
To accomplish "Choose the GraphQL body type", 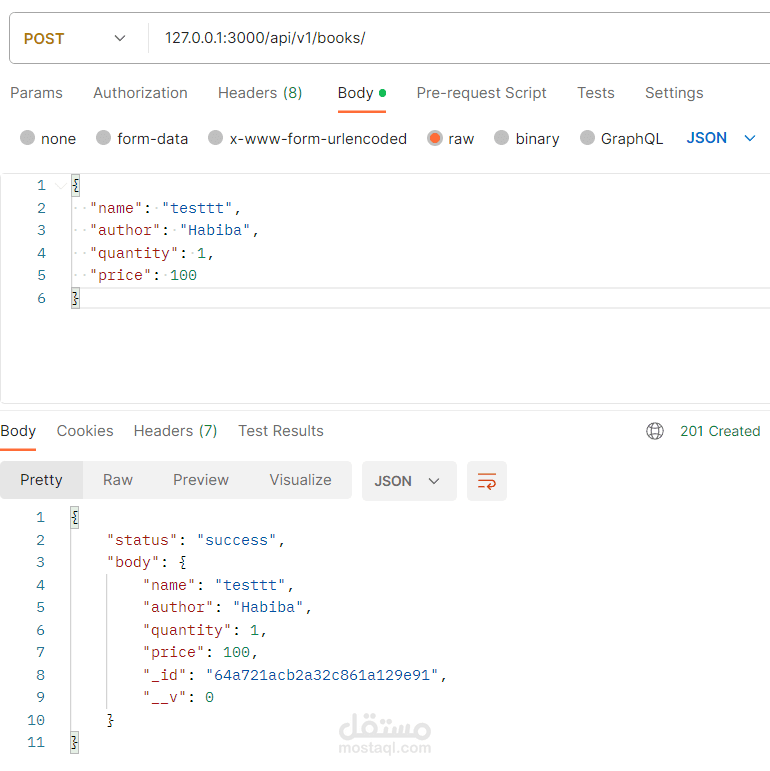I will pos(587,139).
